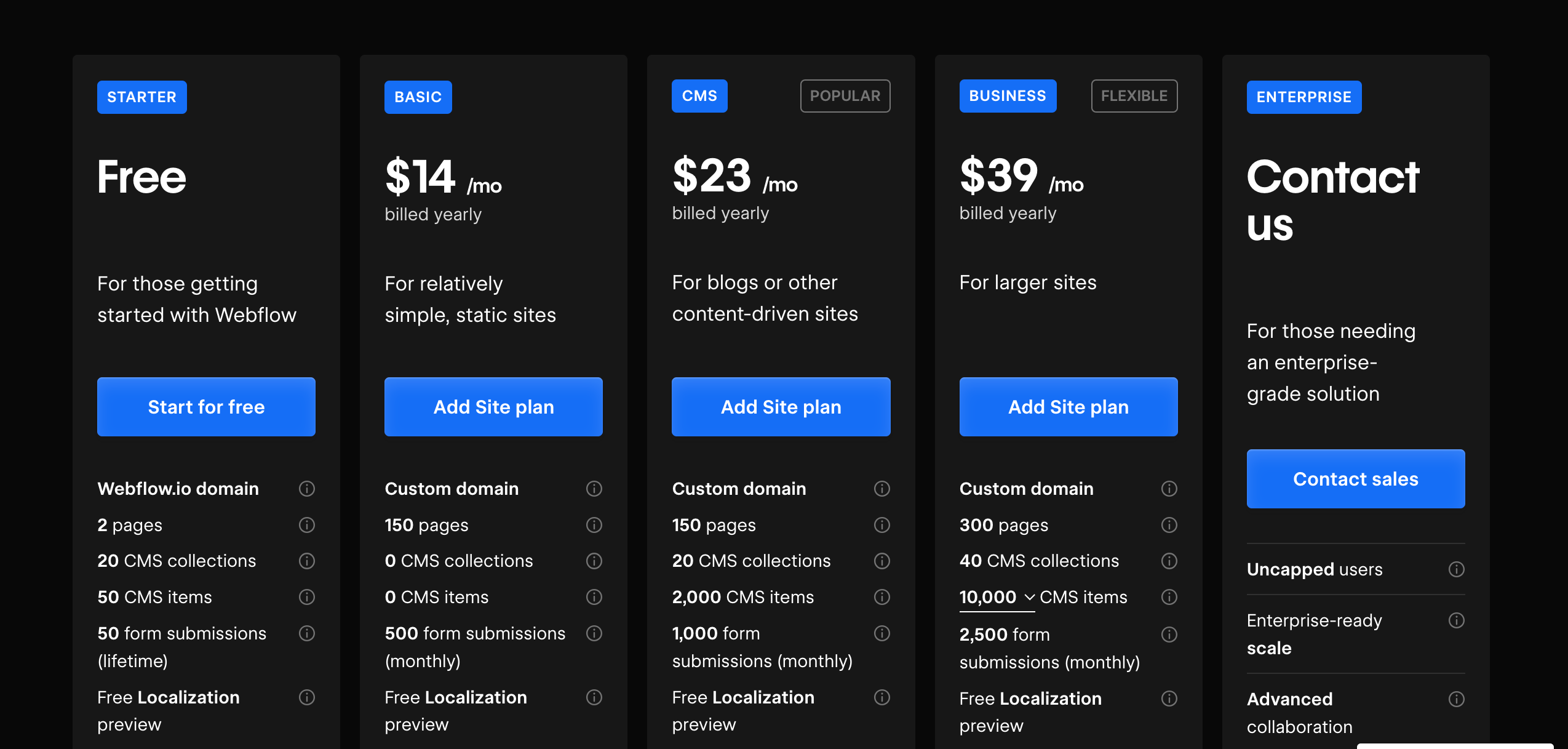The height and width of the screenshot is (749, 1568).
Task: Click Contact sales on Enterprise plan
Action: tap(1355, 479)
